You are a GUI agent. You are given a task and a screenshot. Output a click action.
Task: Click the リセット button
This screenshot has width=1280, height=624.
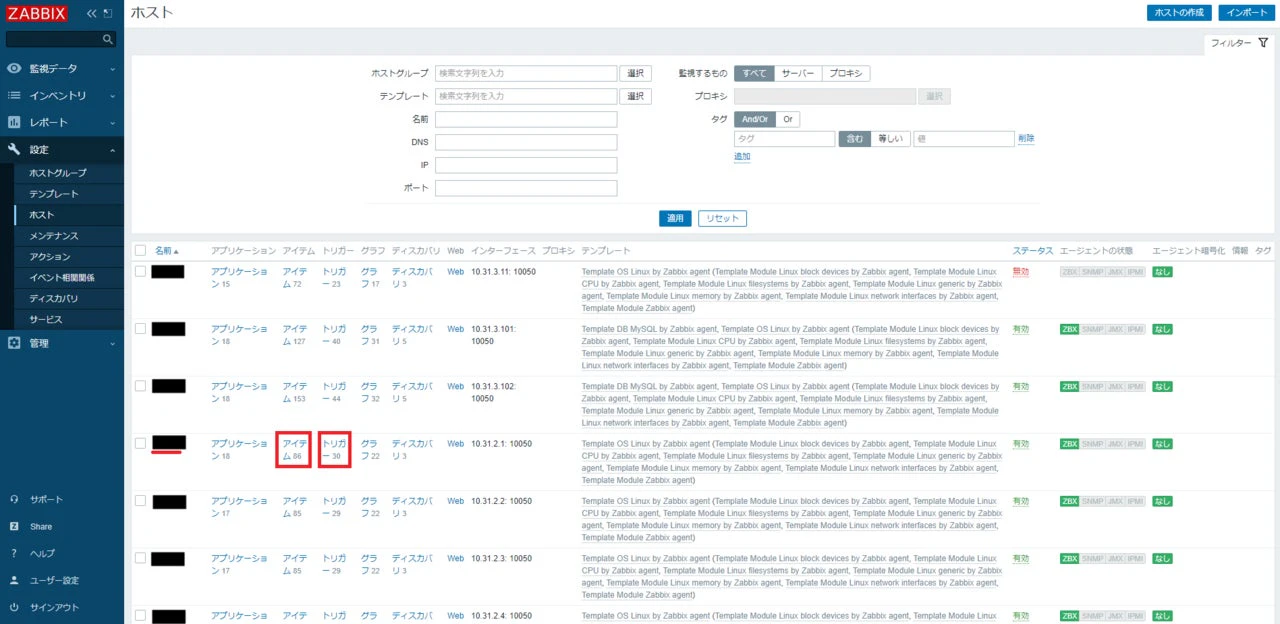pyautogui.click(x=722, y=218)
